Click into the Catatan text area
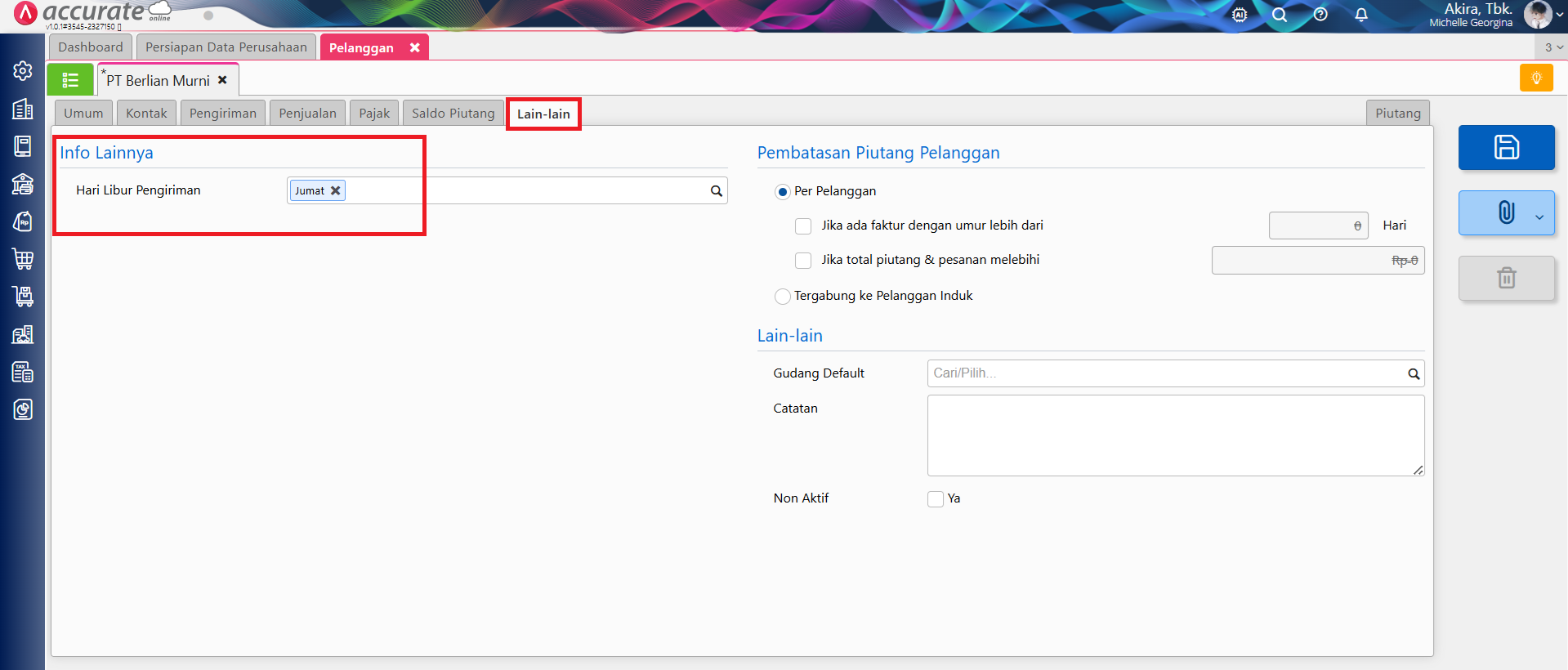1568x670 pixels. point(1175,435)
